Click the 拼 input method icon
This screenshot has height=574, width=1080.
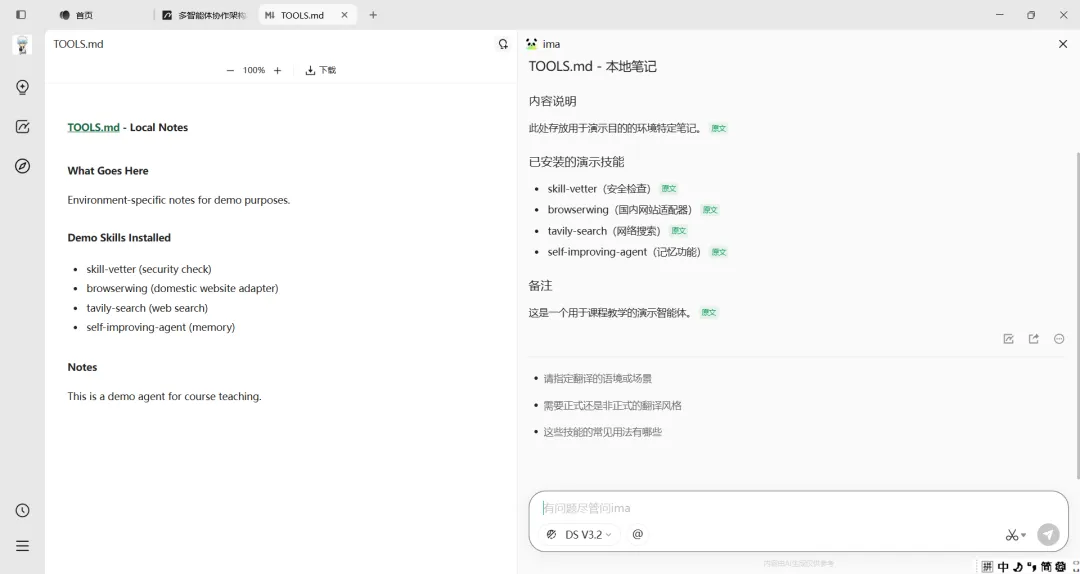pyautogui.click(x=987, y=566)
